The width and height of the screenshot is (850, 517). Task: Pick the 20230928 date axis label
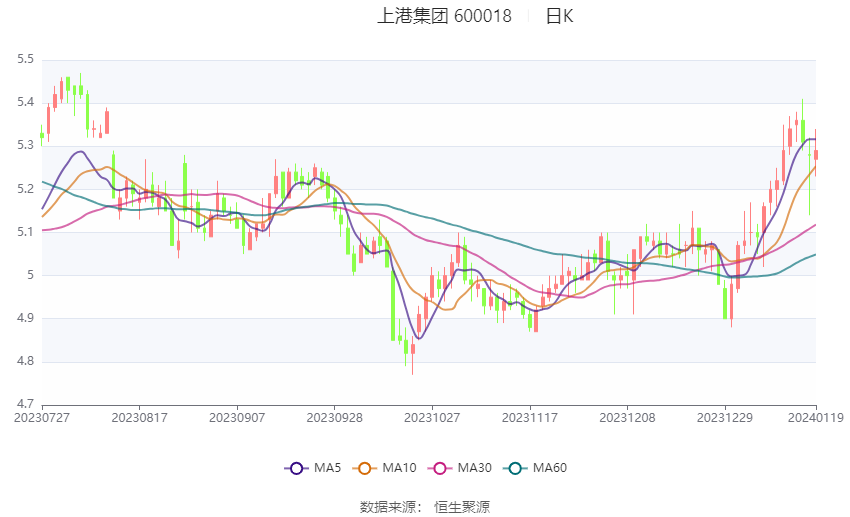[x=334, y=417]
